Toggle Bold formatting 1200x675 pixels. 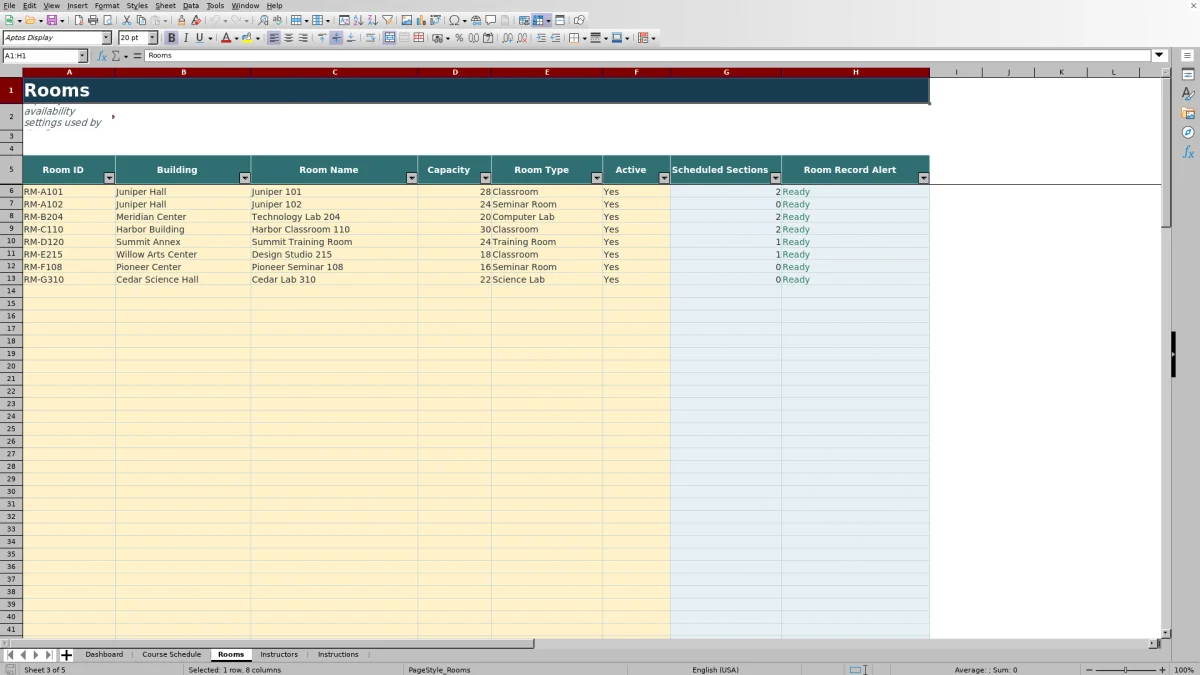171,38
